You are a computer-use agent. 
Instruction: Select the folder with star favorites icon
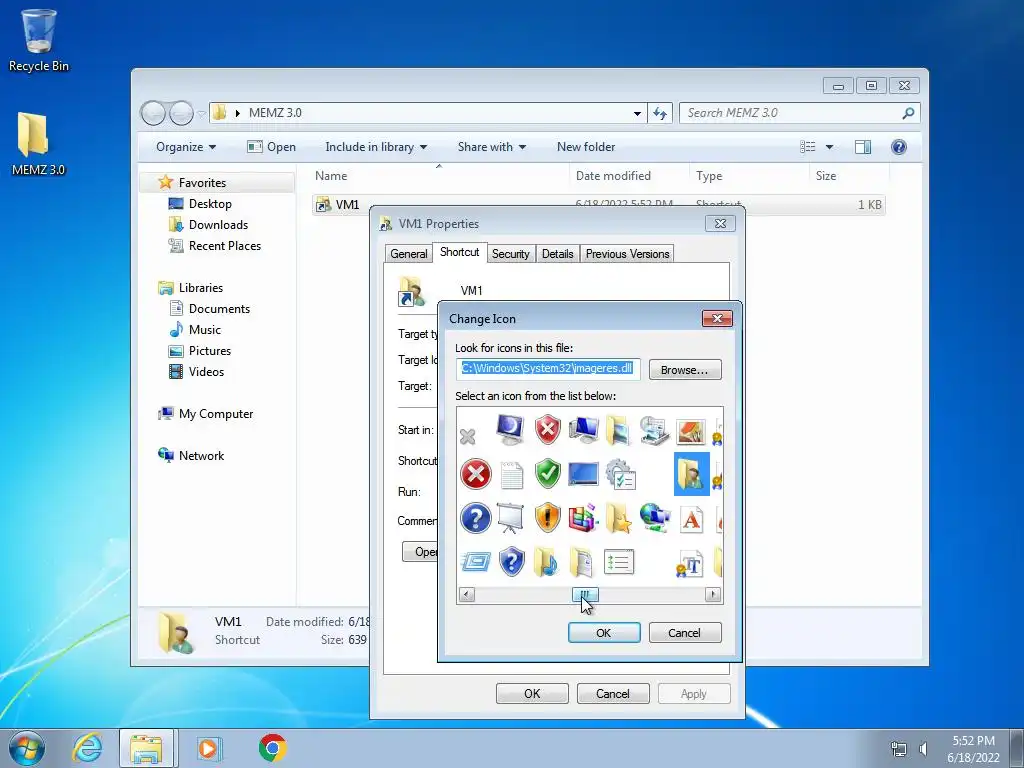618,519
